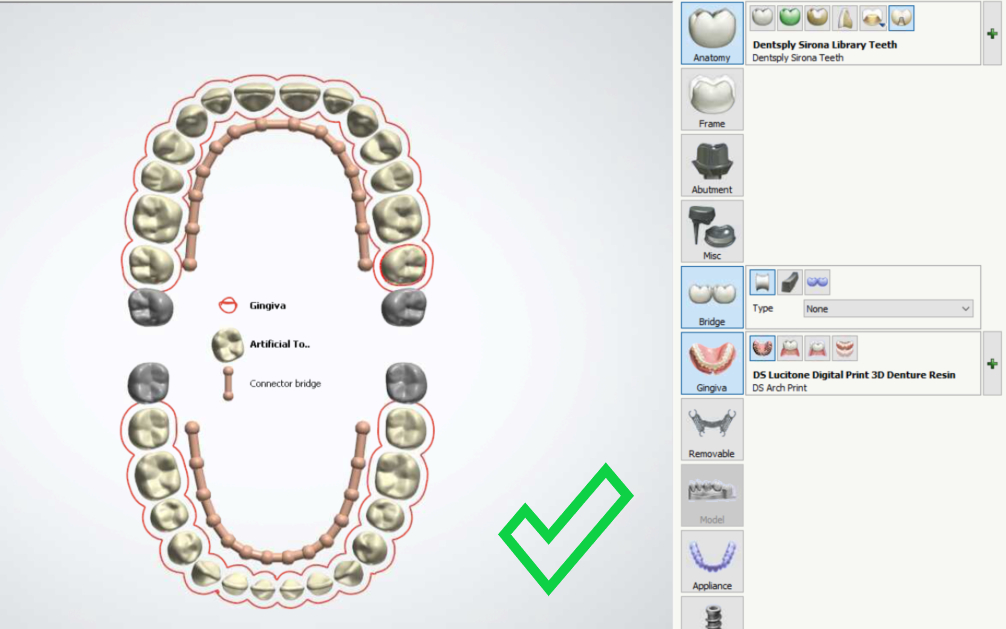Screen dimensions: 1006x629
Task: Select the connector bridge type thumbnail
Action: coord(762,283)
